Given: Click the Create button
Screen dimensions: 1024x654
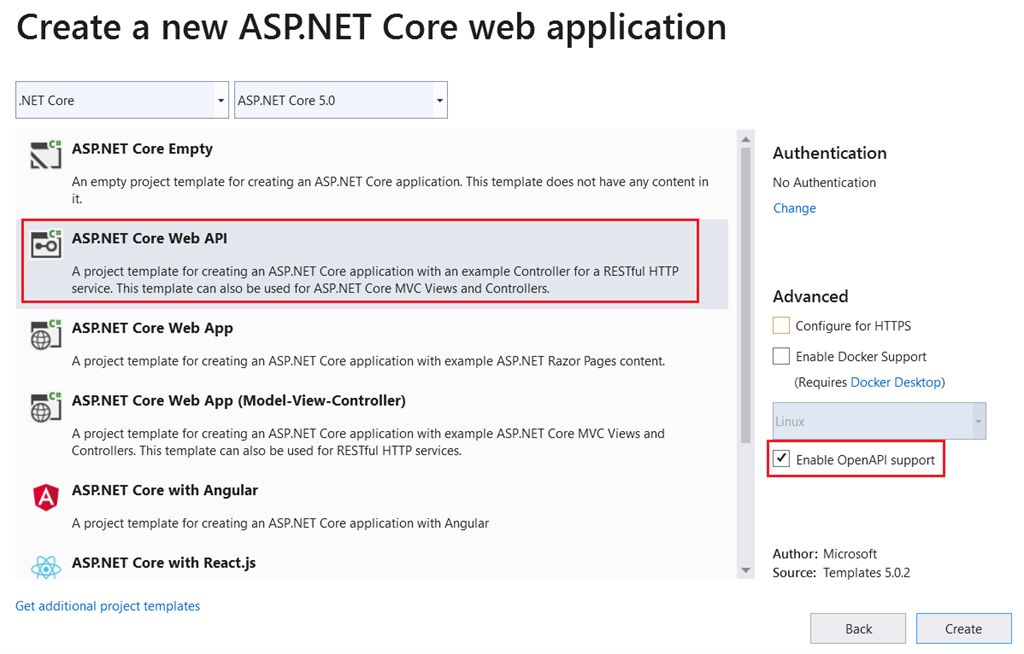Looking at the screenshot, I should (x=963, y=628).
